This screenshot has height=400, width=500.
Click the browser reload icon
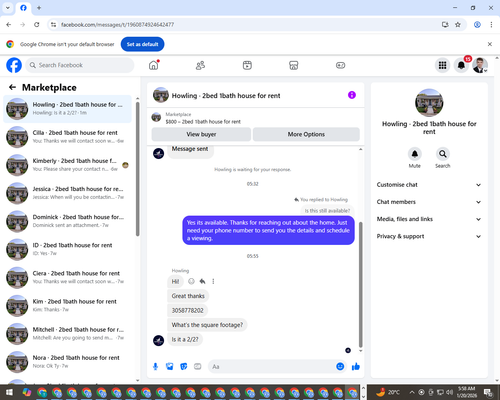pyautogui.click(x=37, y=25)
